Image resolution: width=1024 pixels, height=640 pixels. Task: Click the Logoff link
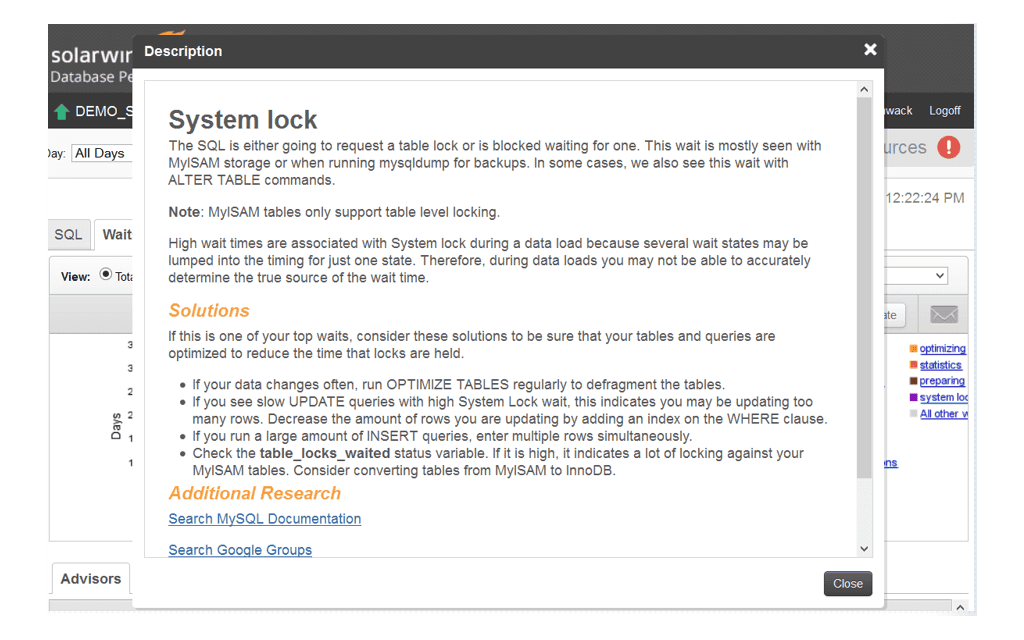(x=944, y=110)
